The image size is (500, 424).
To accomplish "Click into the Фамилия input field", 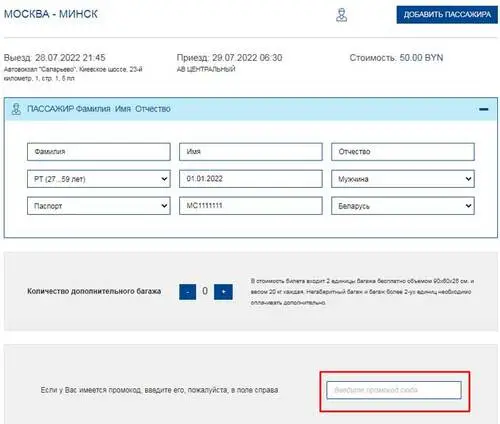I will click(x=99, y=152).
